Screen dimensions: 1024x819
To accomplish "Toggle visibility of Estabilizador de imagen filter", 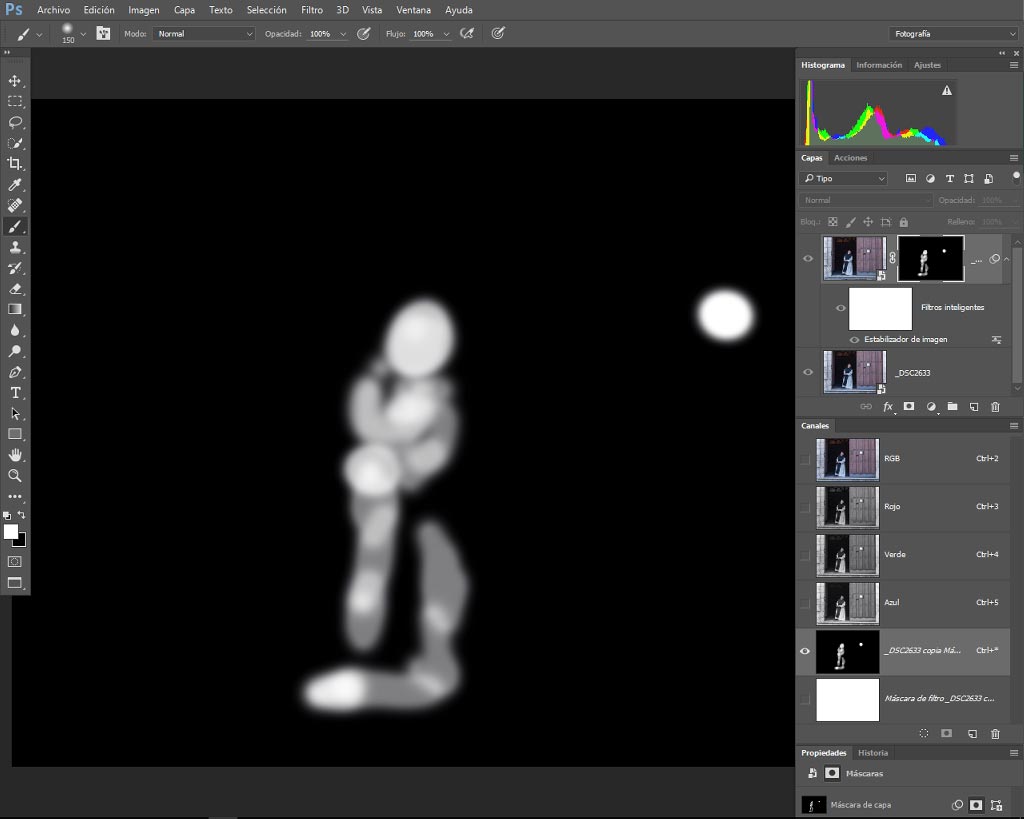I will click(854, 340).
